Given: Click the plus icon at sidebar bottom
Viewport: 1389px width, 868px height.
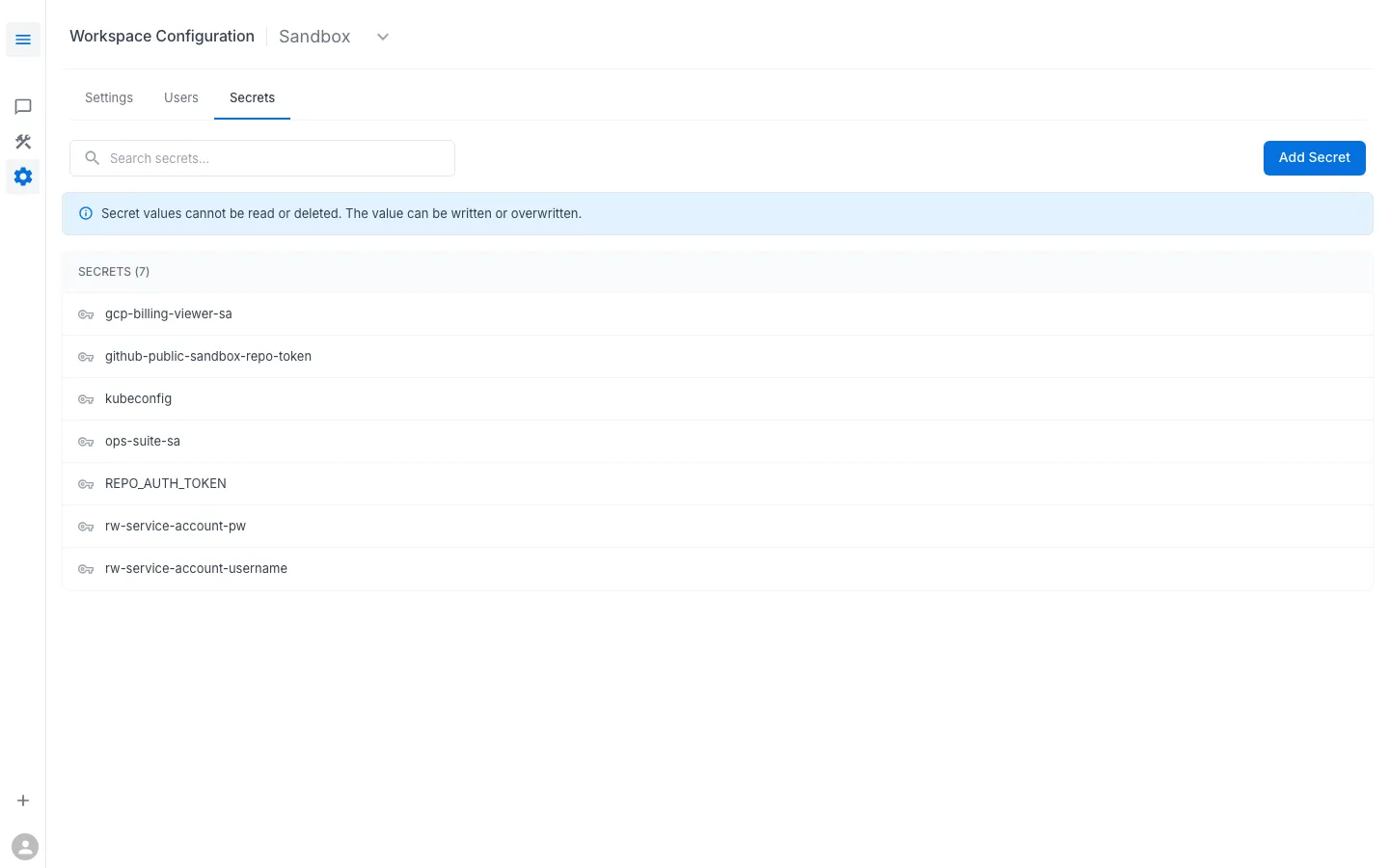Looking at the screenshot, I should click(x=23, y=800).
